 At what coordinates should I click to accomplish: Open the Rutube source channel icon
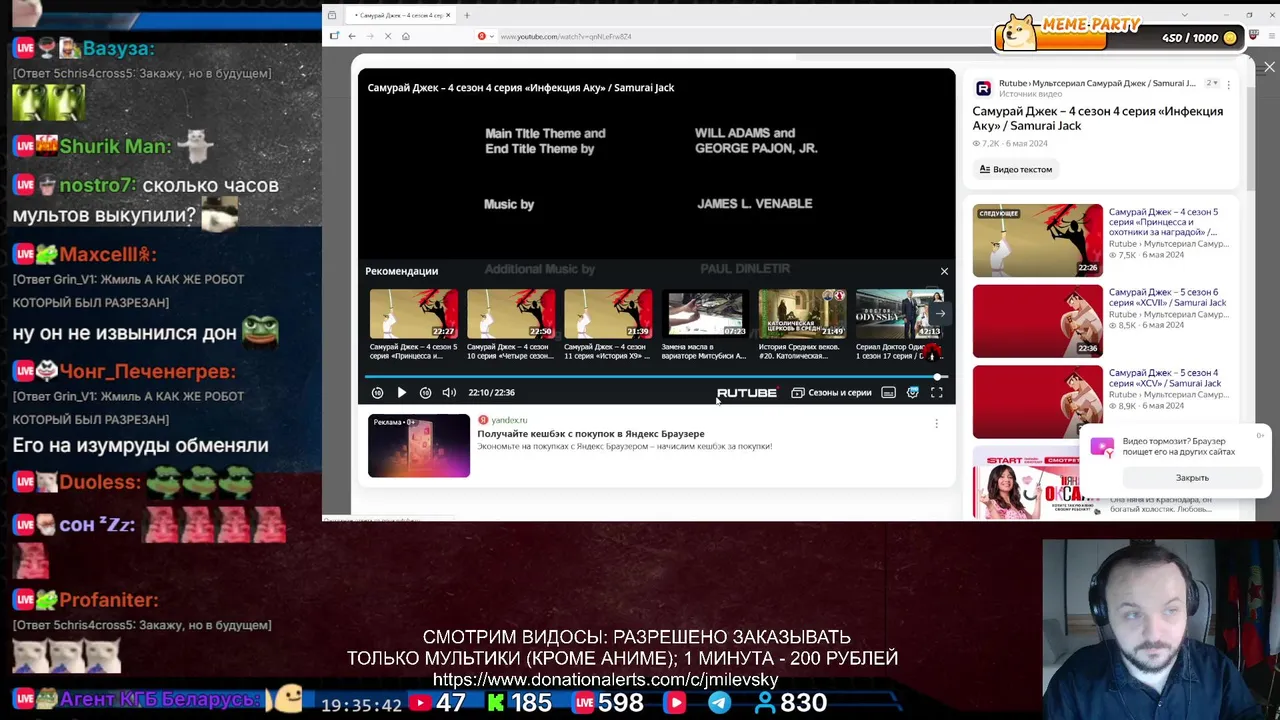983,88
